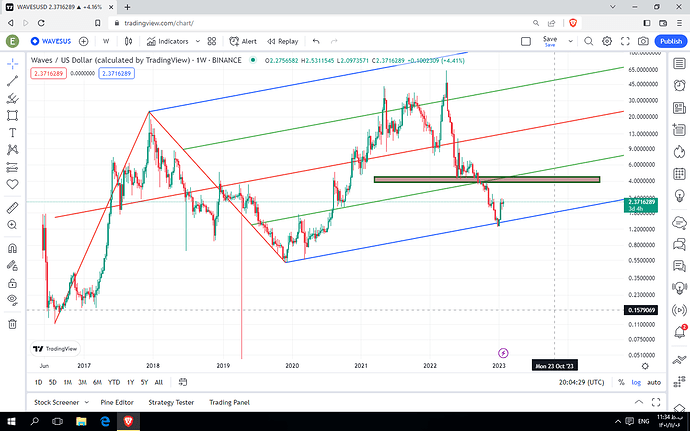Open chart settings gear in top toolbar
The height and width of the screenshot is (431, 690).
point(603,41)
